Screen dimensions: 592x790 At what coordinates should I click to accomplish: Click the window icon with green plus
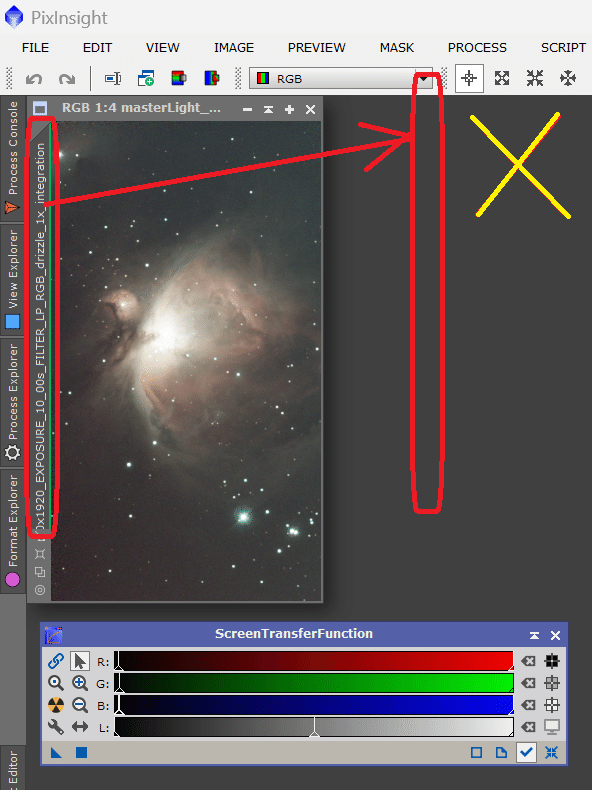click(x=146, y=79)
